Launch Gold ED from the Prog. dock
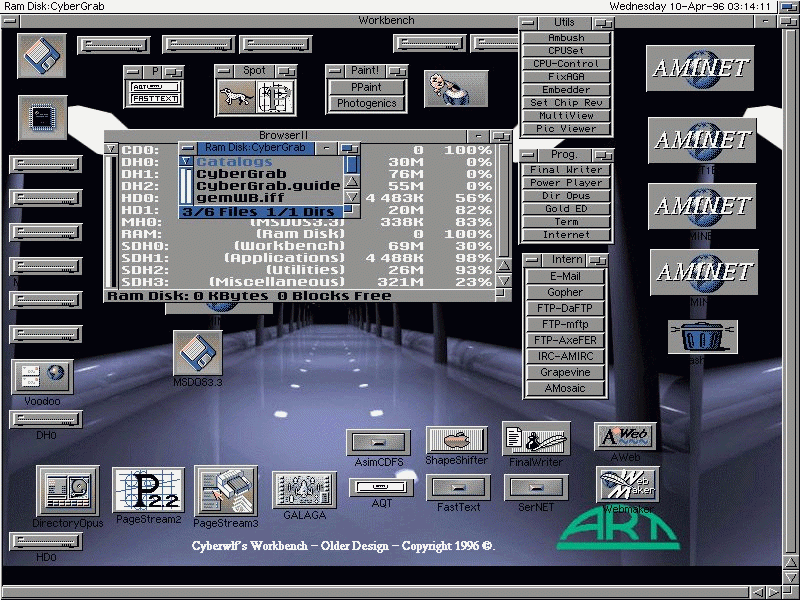The height and width of the screenshot is (600, 800). [x=566, y=209]
